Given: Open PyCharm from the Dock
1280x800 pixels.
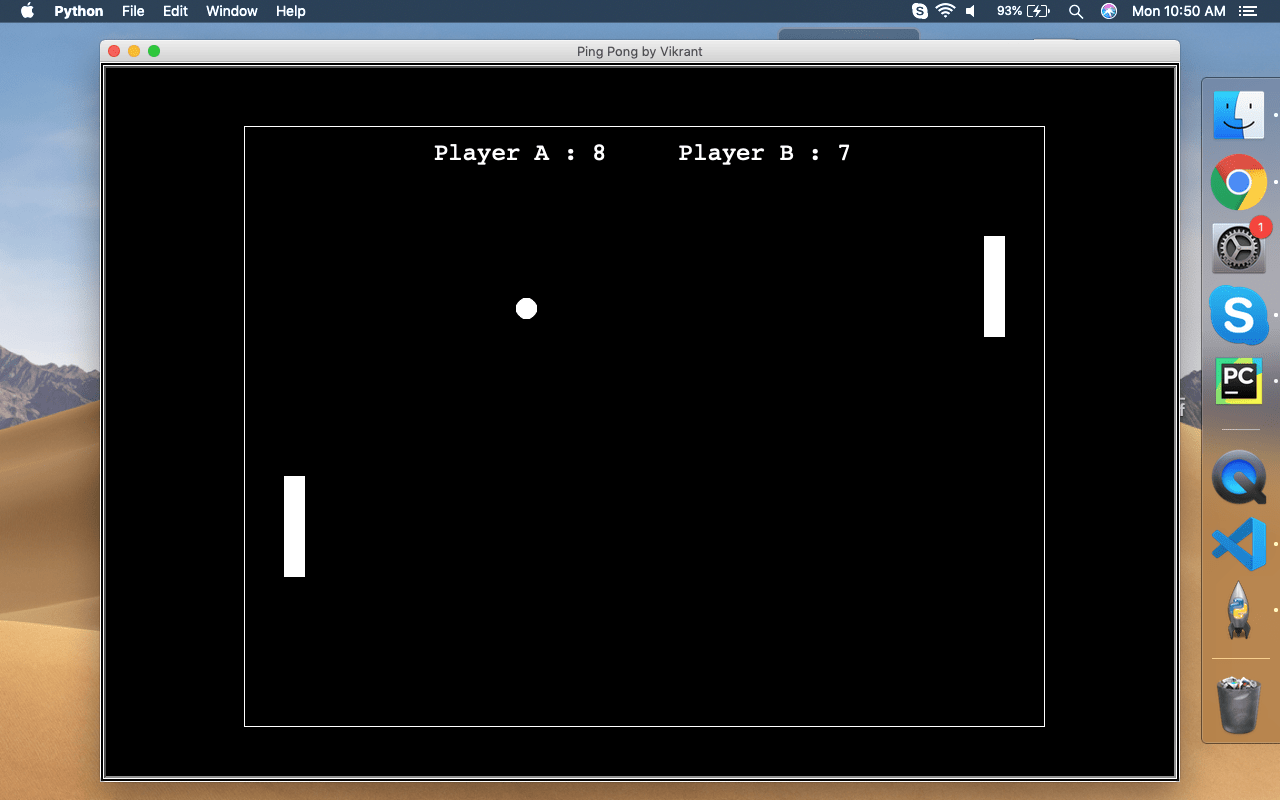Looking at the screenshot, I should [x=1239, y=381].
